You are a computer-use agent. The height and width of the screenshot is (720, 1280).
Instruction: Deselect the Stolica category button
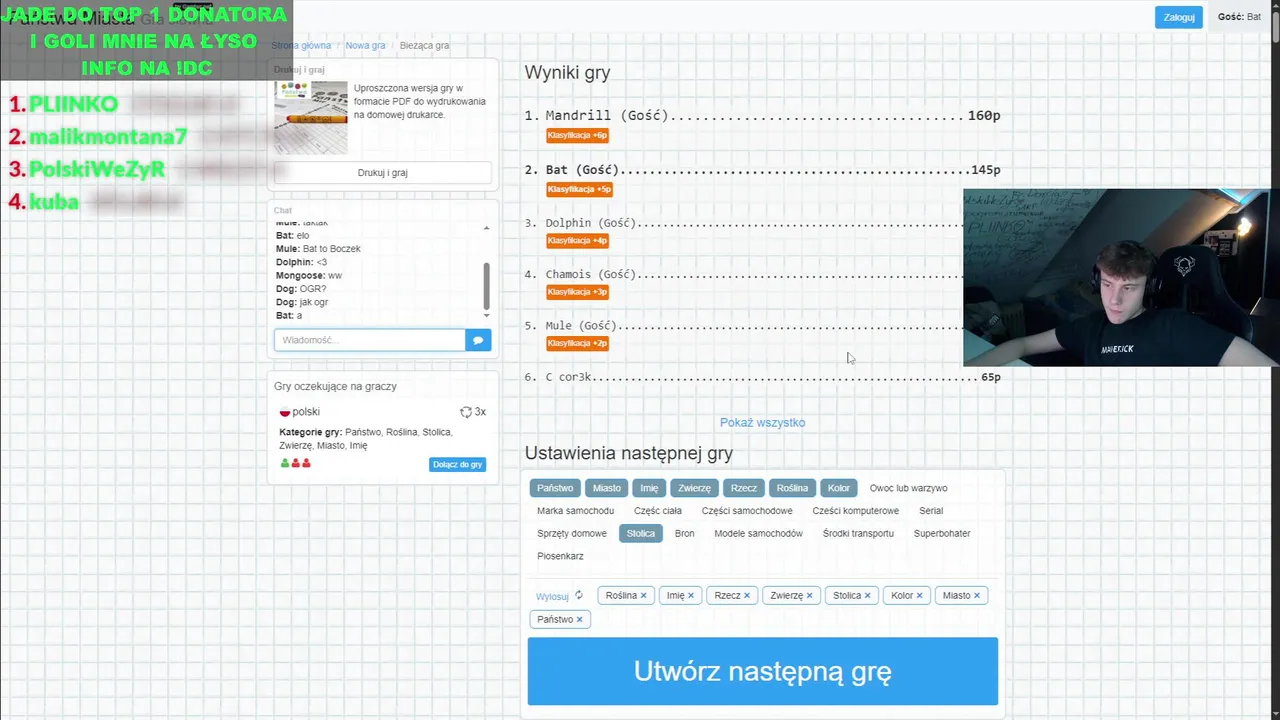pos(641,533)
